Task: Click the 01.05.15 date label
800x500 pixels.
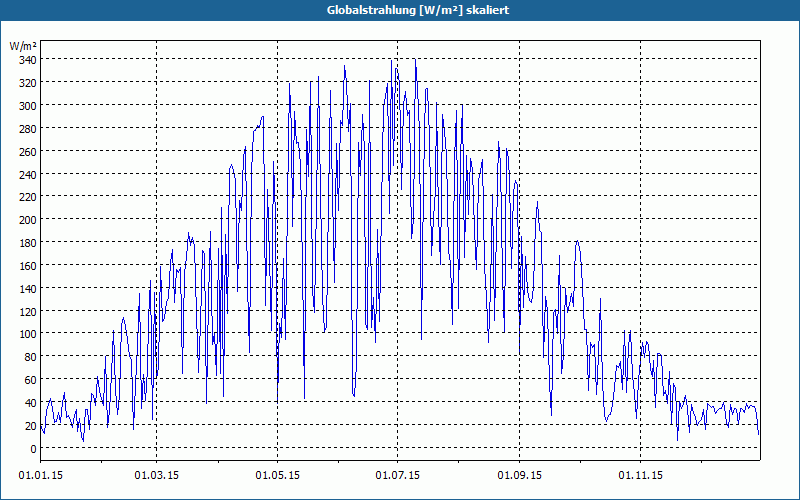Action: 278,476
